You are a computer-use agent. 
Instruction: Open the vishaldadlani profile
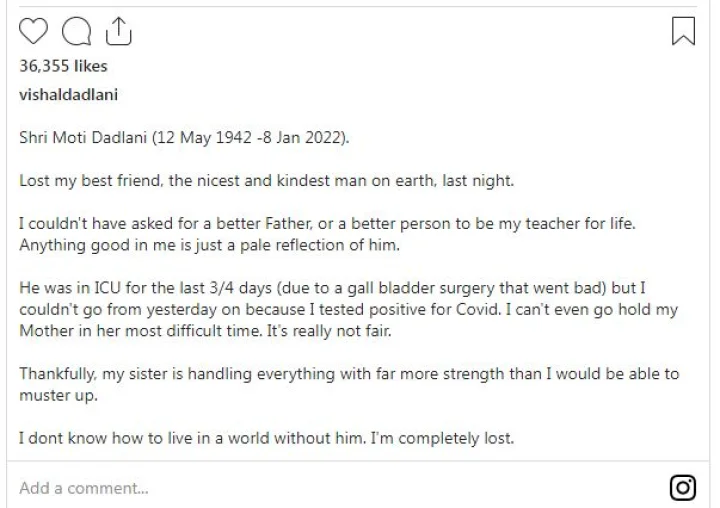pos(68,95)
